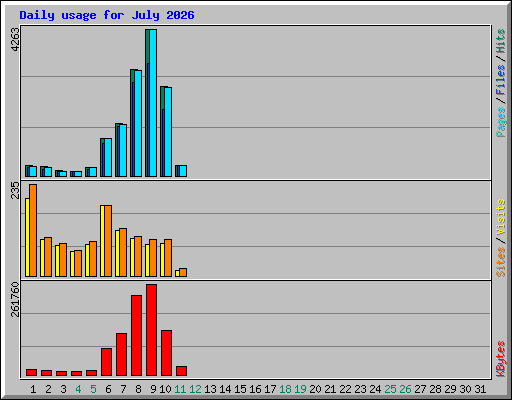Click the hits bar for day 8
The width and height of the screenshot is (512, 400).
(x=136, y=123)
